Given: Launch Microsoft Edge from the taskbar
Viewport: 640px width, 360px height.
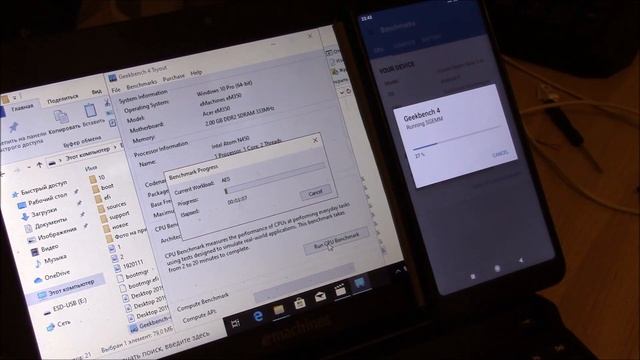Looking at the screenshot, I should [258, 316].
